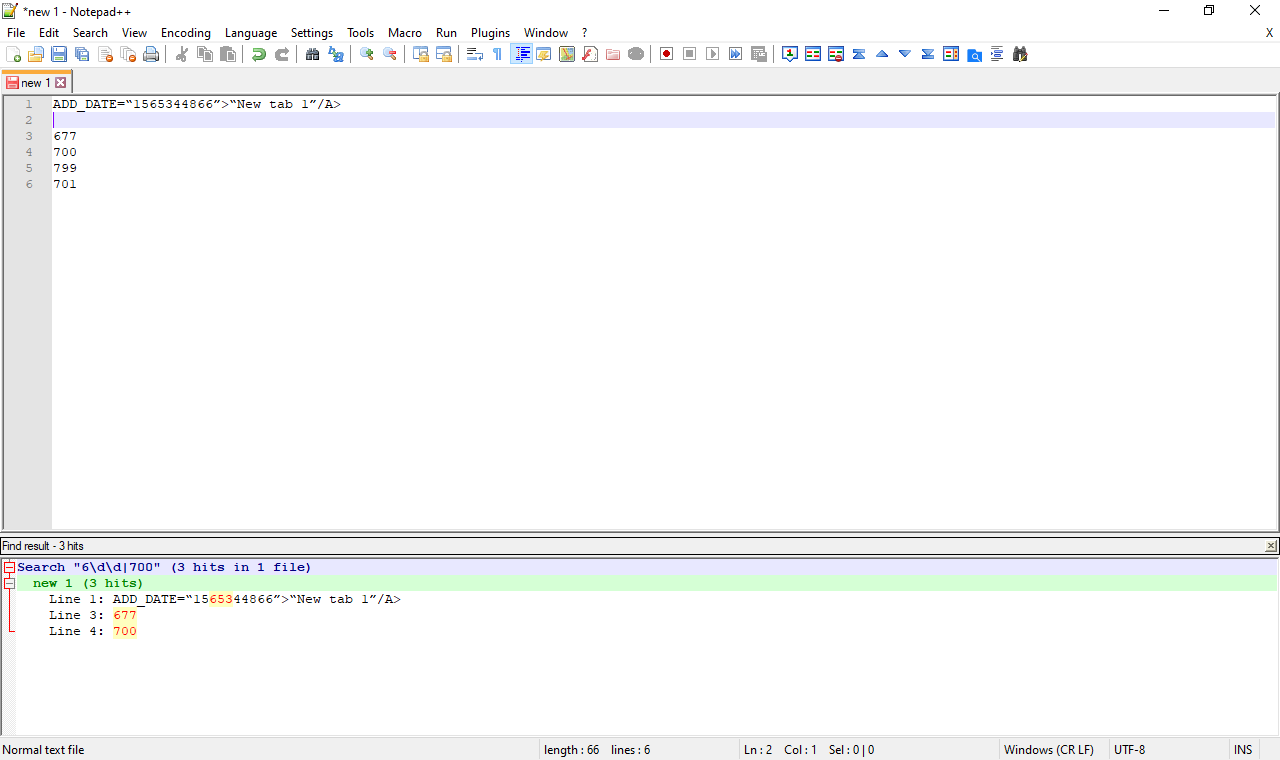The width and height of the screenshot is (1280, 760).
Task: Click the binoculars with pencil icon
Action: tap(1020, 54)
